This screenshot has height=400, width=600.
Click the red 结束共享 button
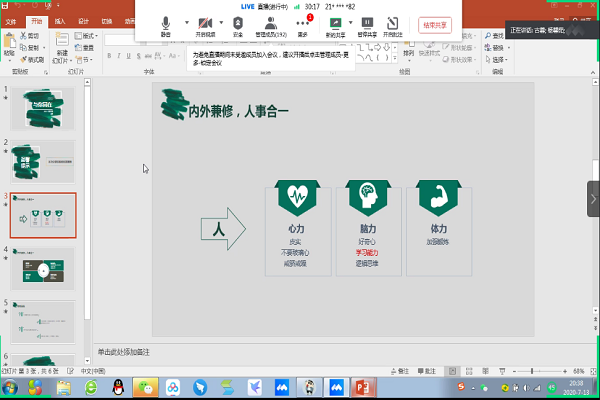435,24
